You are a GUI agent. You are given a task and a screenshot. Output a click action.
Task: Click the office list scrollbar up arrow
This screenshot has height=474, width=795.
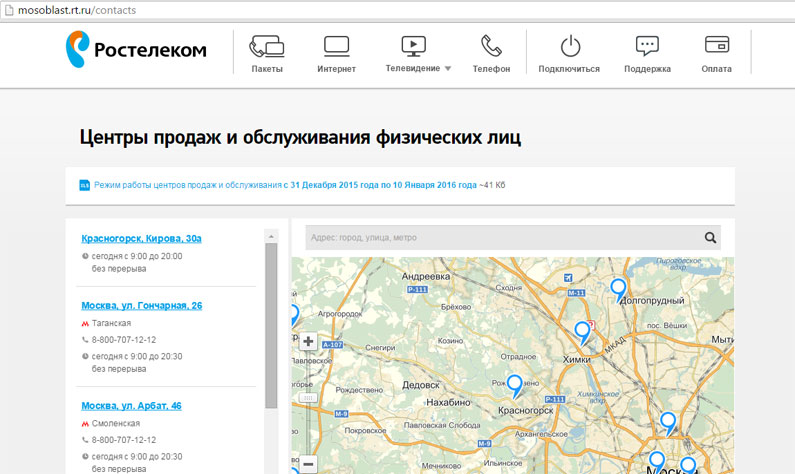(270, 236)
